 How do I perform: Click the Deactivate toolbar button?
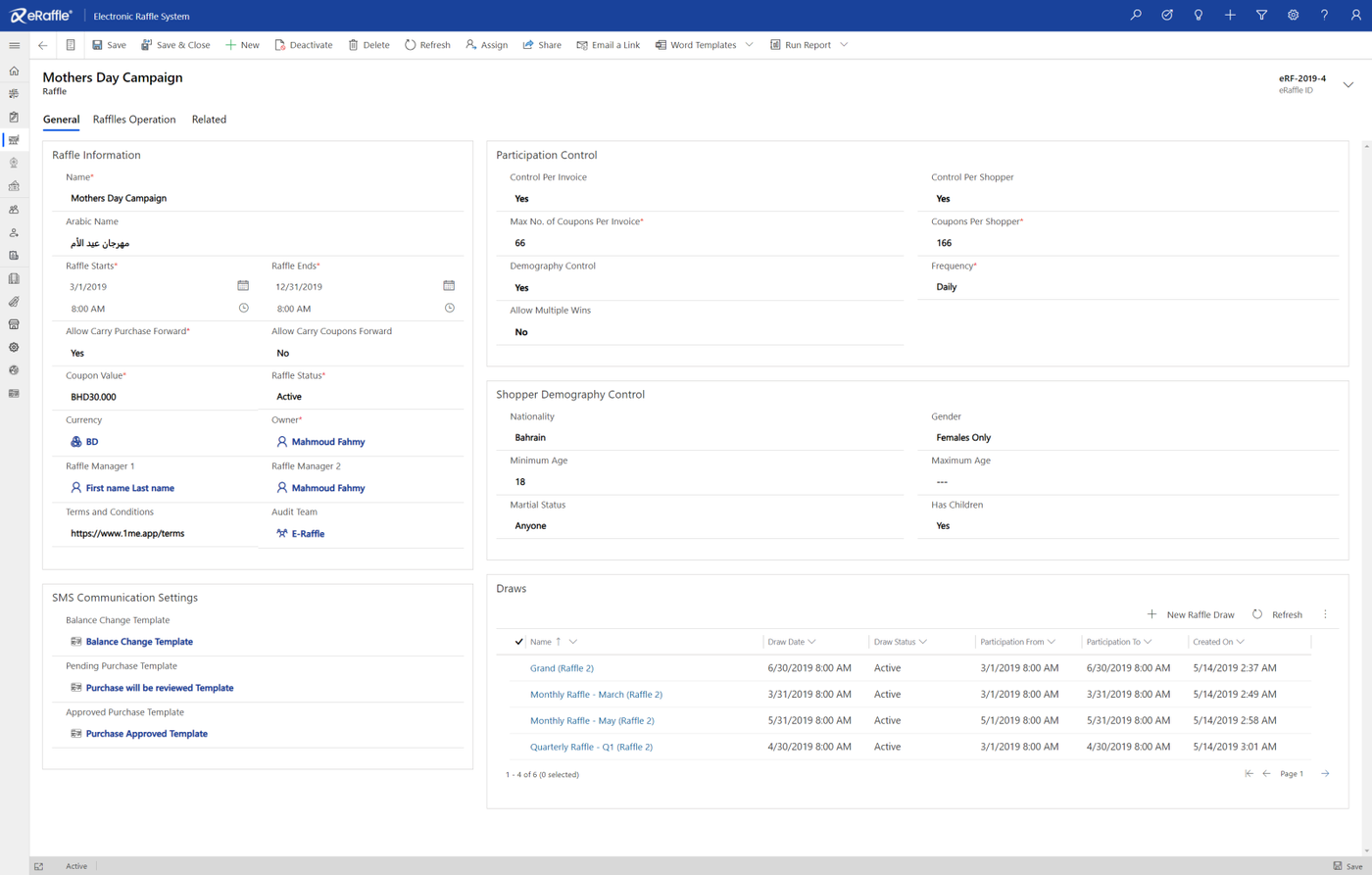(x=303, y=45)
